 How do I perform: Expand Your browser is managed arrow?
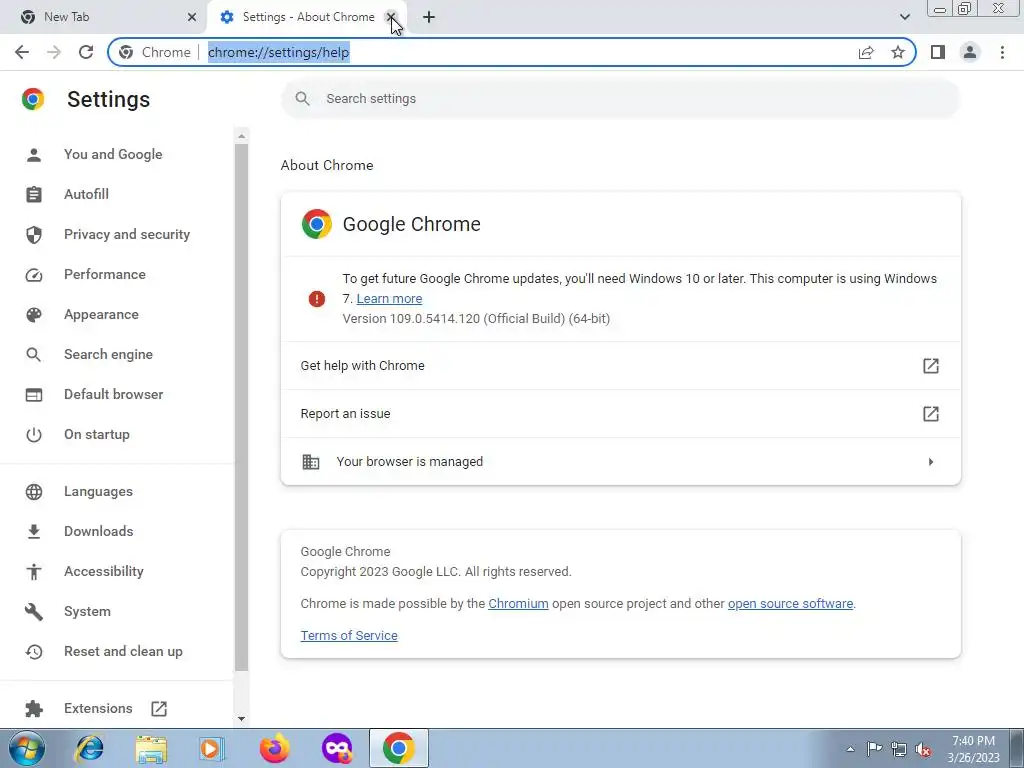click(x=931, y=462)
